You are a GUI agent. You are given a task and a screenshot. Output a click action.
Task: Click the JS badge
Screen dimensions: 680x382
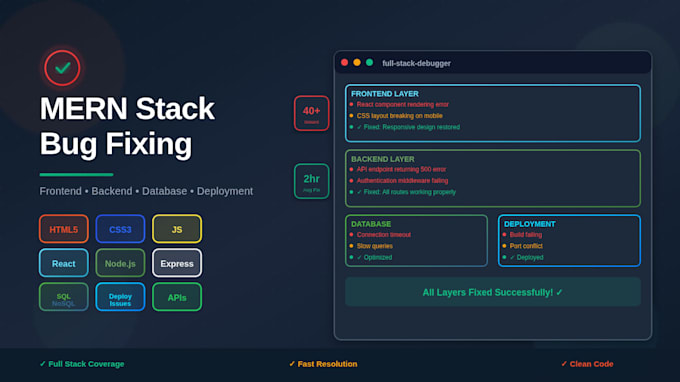point(177,229)
